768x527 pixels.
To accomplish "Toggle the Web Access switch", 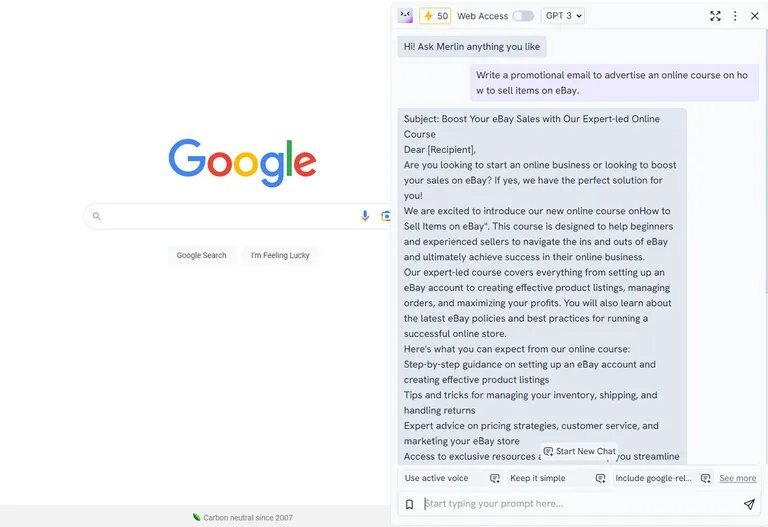I will 523,16.
